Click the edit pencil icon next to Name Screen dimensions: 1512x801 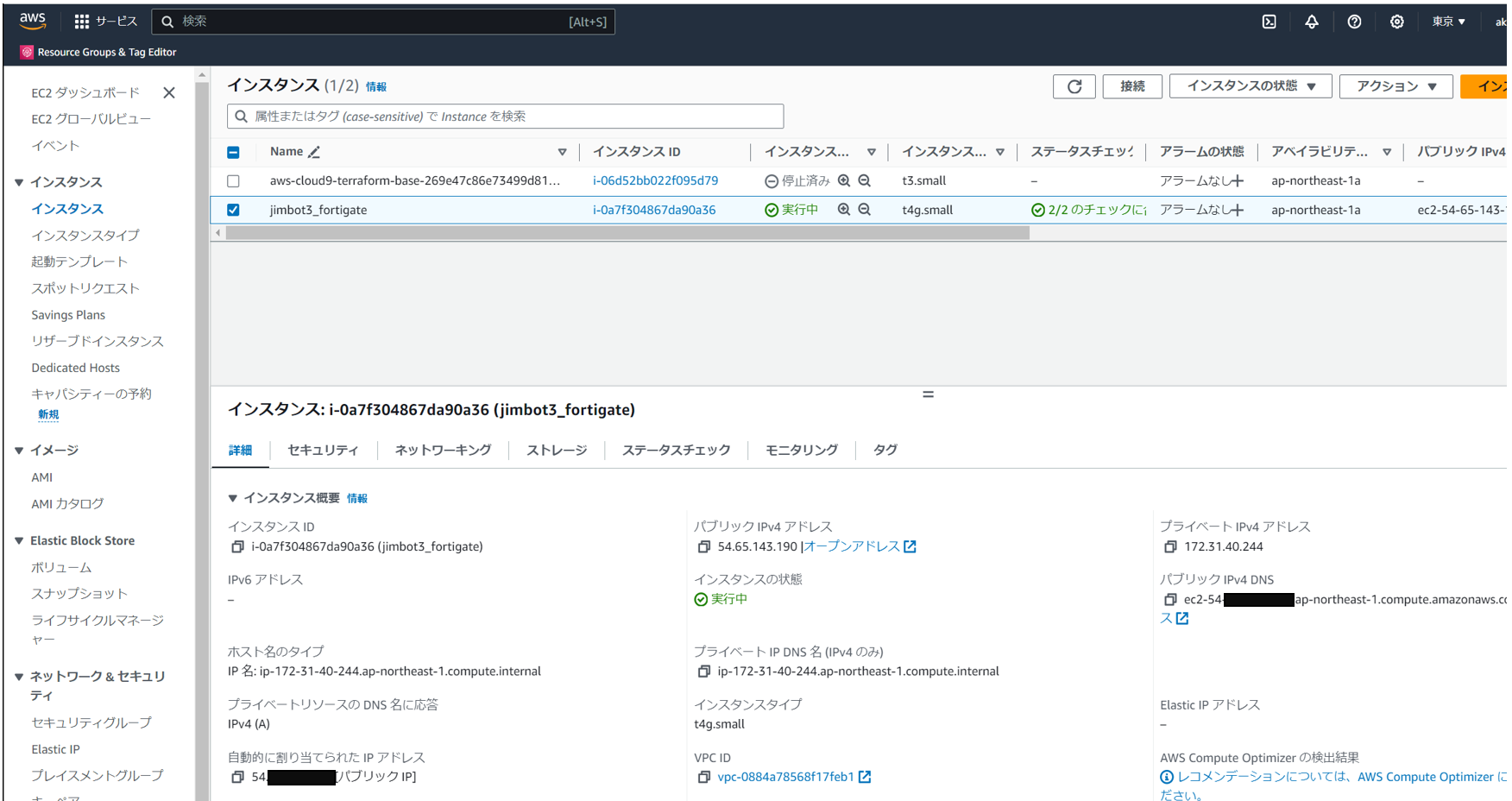[x=314, y=152]
